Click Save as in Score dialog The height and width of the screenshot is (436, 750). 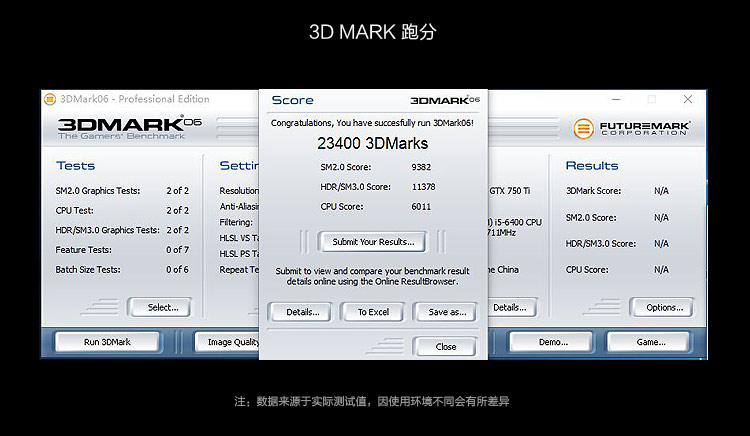pos(447,312)
